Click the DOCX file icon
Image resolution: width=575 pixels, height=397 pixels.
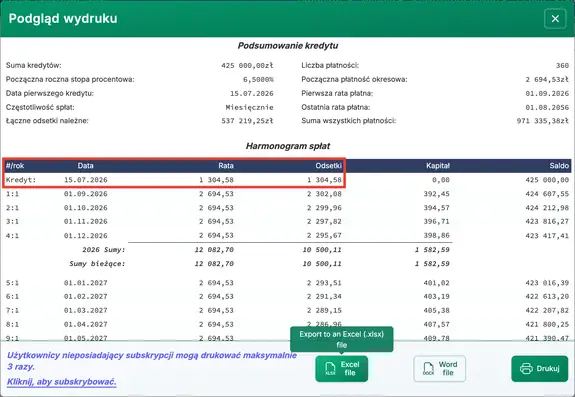click(428, 369)
